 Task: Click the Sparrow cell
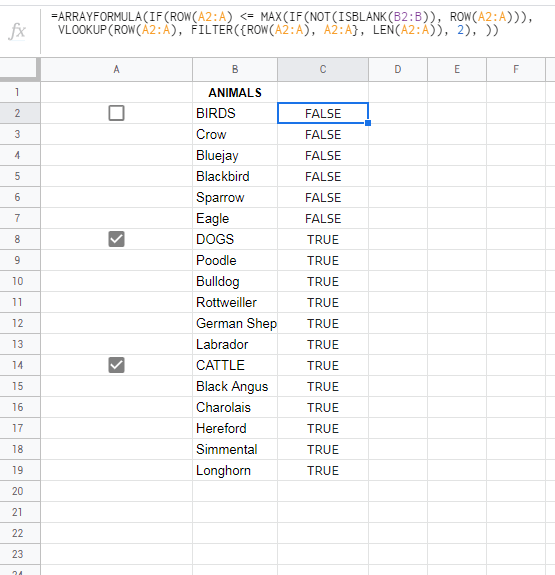coord(235,197)
